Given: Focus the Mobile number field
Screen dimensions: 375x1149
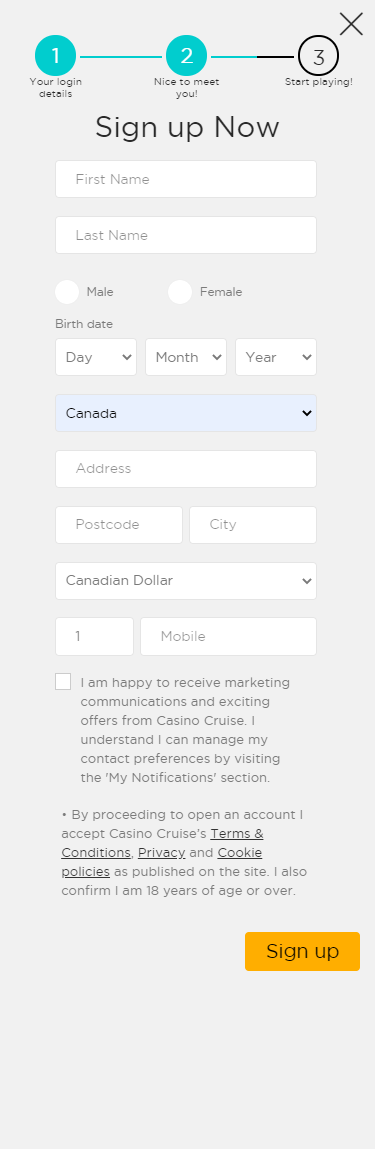Looking at the screenshot, I should click(x=229, y=636).
